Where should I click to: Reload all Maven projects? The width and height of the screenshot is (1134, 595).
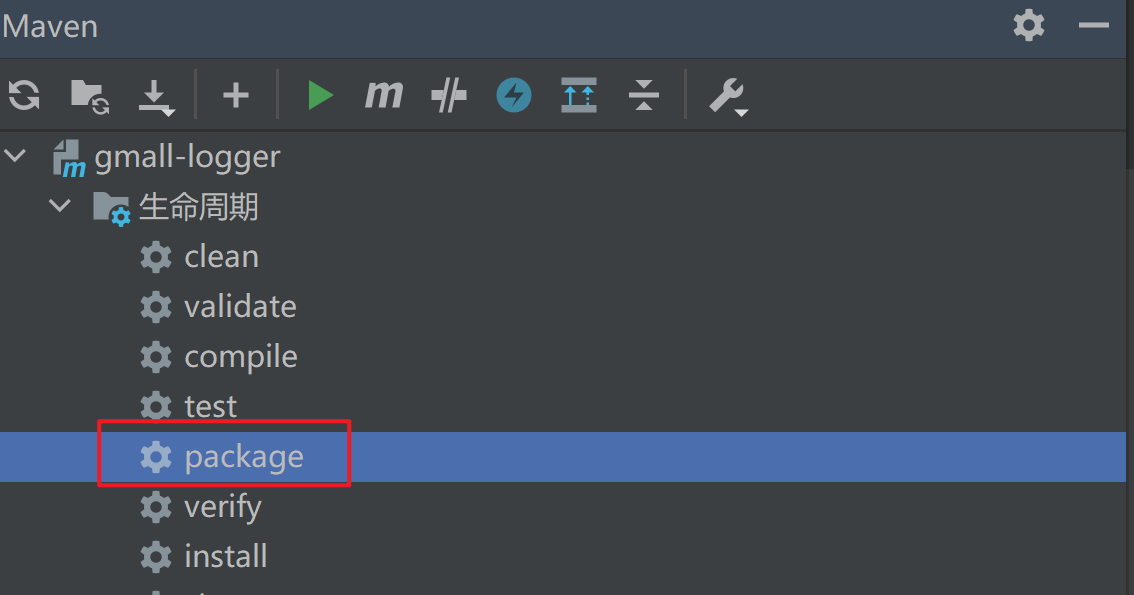[x=23, y=95]
